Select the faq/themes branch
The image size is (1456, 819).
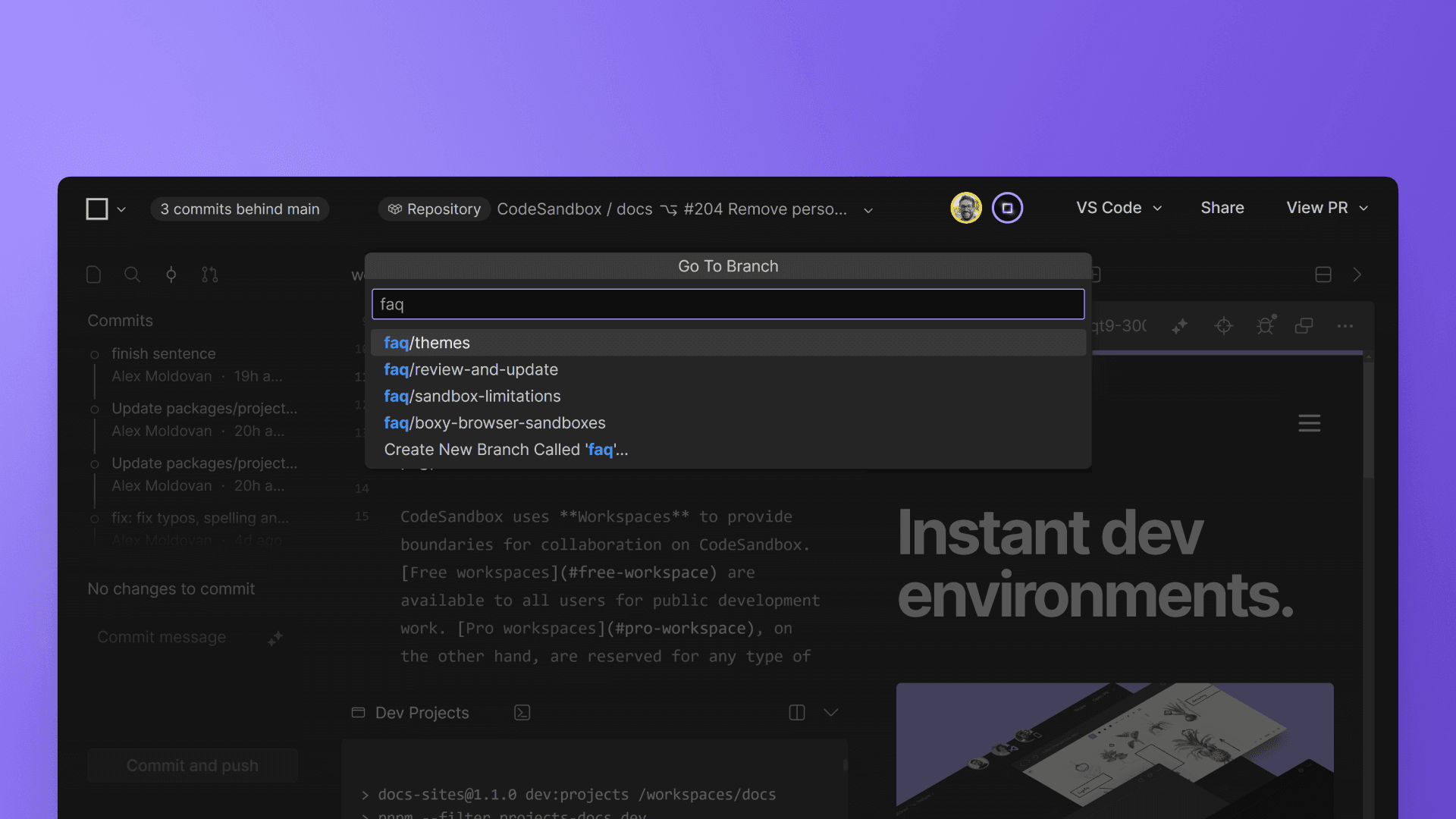tap(427, 343)
